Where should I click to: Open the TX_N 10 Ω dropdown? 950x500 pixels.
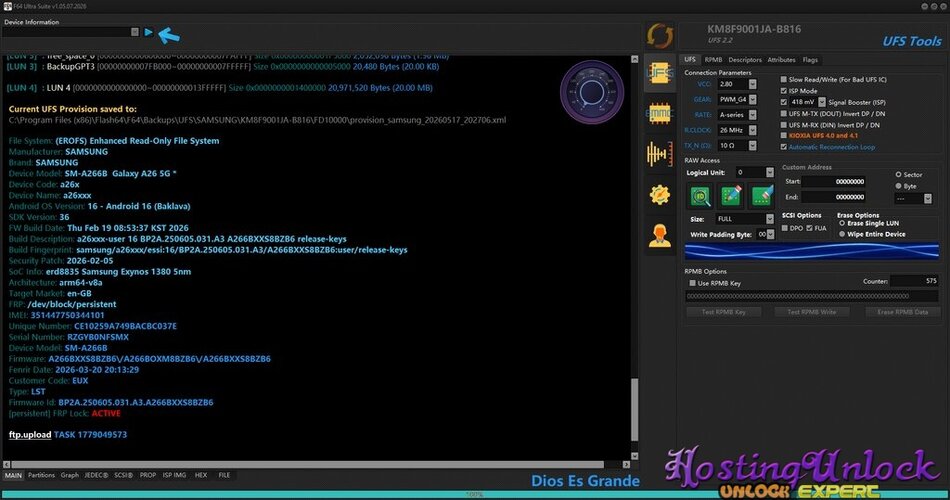752,145
